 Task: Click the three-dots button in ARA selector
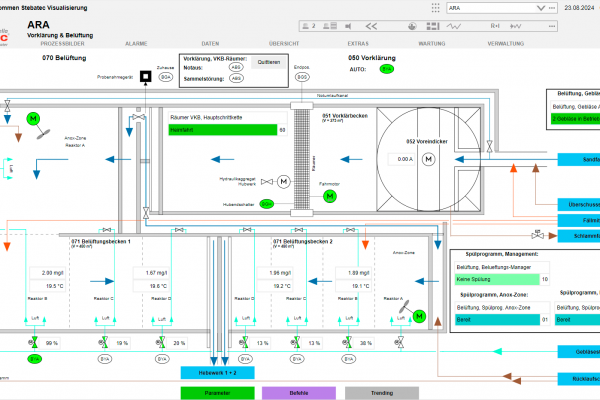pos(552,8)
